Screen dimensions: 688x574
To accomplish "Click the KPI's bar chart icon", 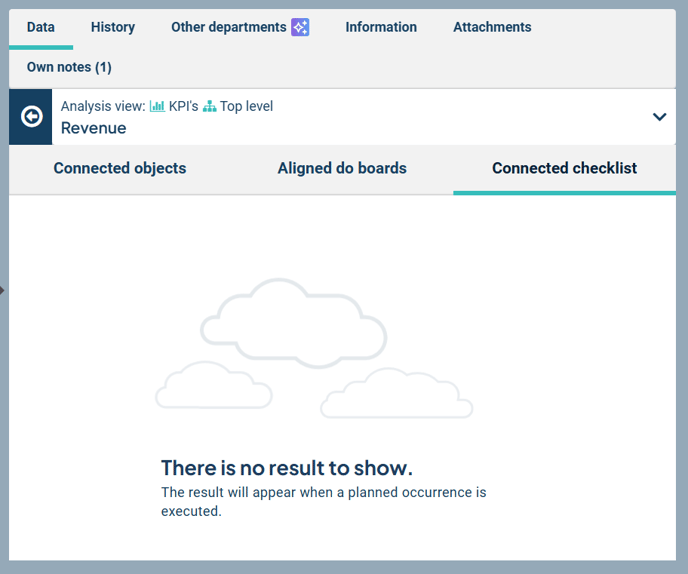I will [157, 106].
